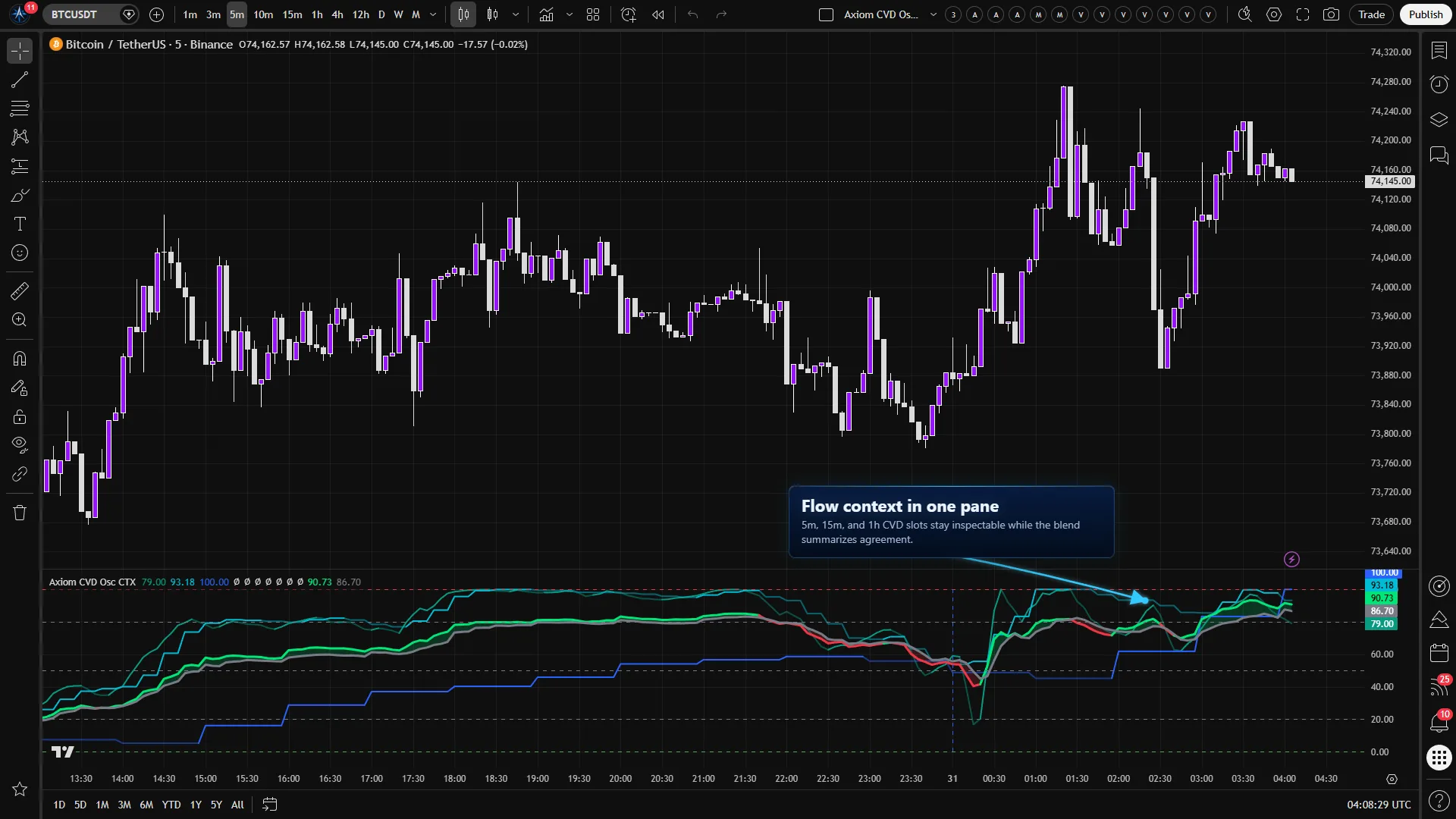Select the text annotation tool
This screenshot has height=819, width=1456.
click(20, 224)
